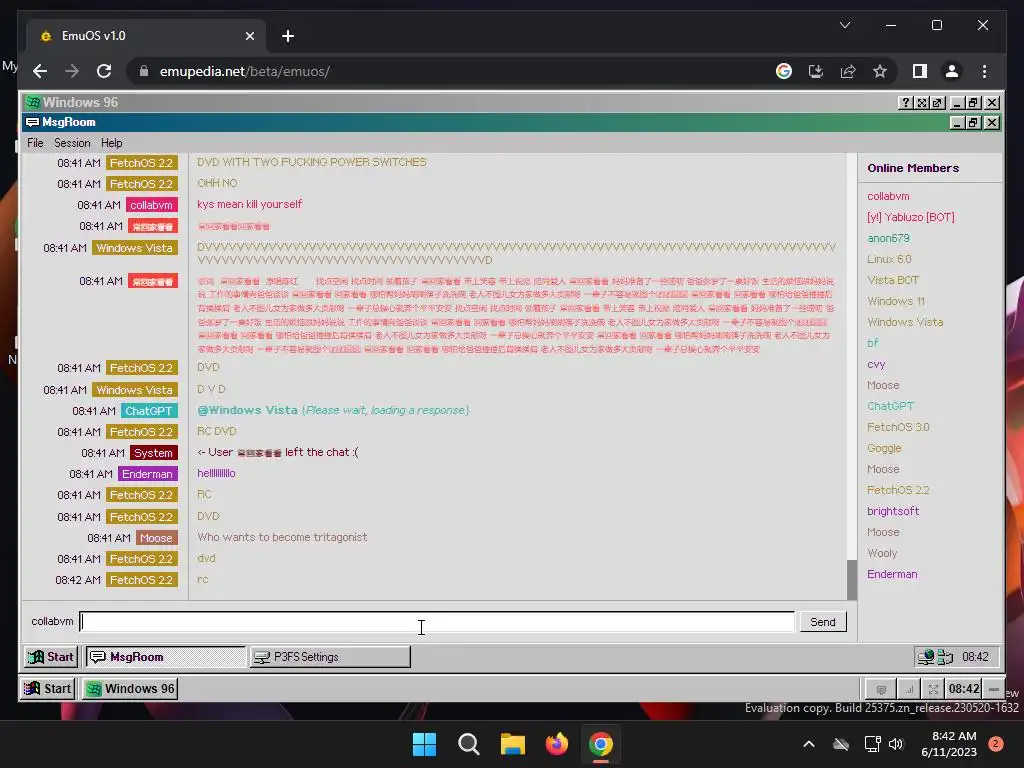
Task: Open the Chrome side panel icon
Action: [x=920, y=71]
